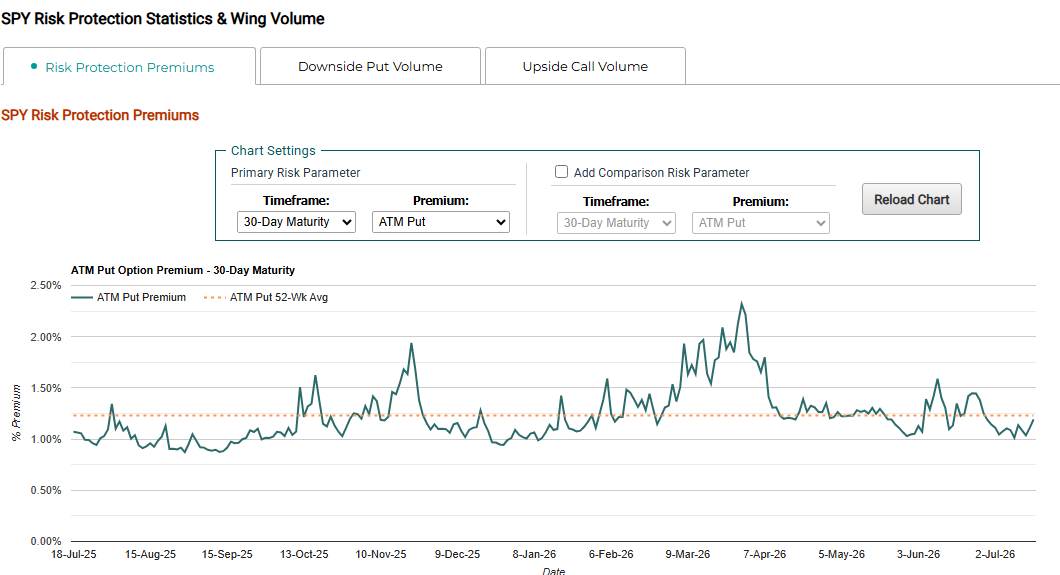This screenshot has height=575, width=1060.
Task: Open the Downside Put Volume tab
Action: [x=370, y=66]
